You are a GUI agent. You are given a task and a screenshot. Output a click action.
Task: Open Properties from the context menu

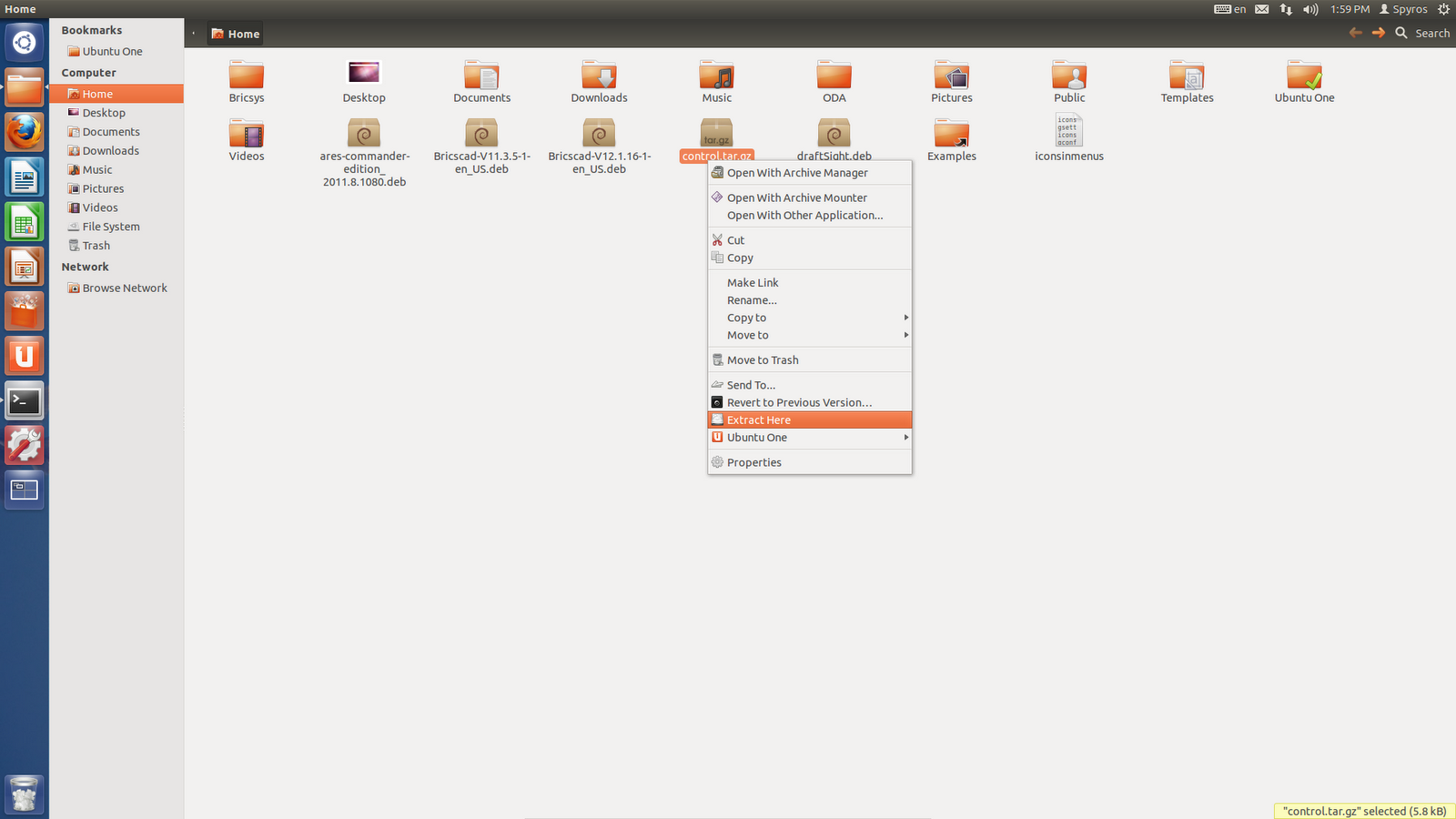[x=810, y=462]
